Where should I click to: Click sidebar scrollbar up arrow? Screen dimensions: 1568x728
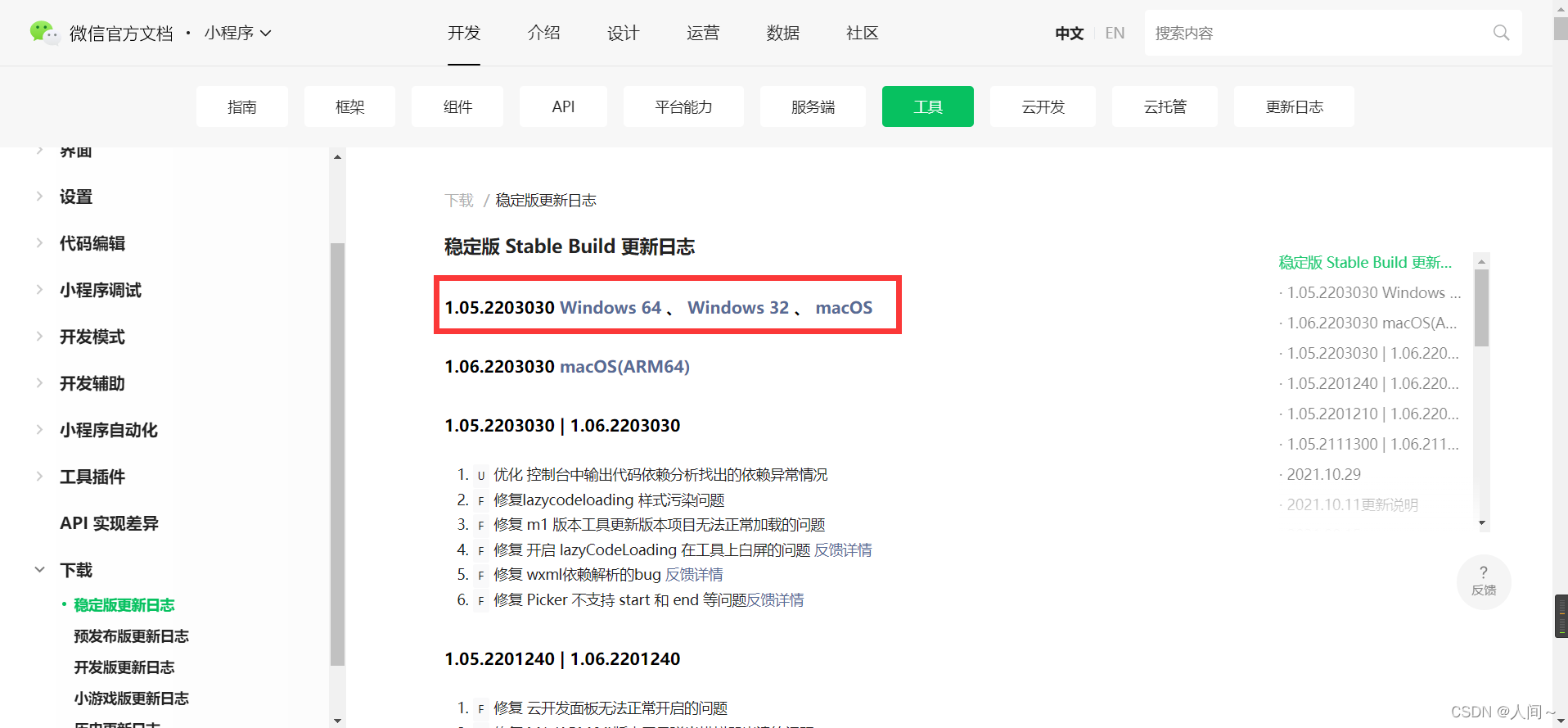click(x=337, y=156)
